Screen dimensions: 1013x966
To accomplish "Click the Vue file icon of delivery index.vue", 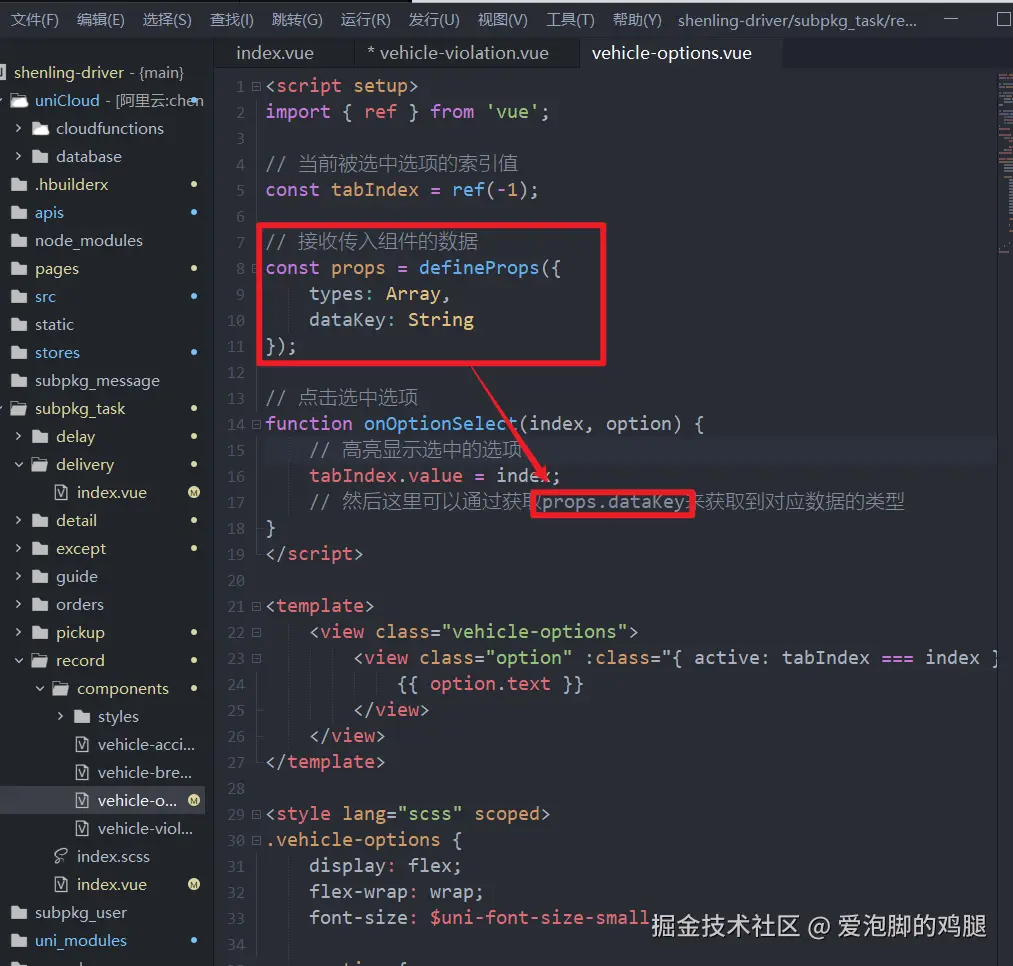I will pos(61,492).
